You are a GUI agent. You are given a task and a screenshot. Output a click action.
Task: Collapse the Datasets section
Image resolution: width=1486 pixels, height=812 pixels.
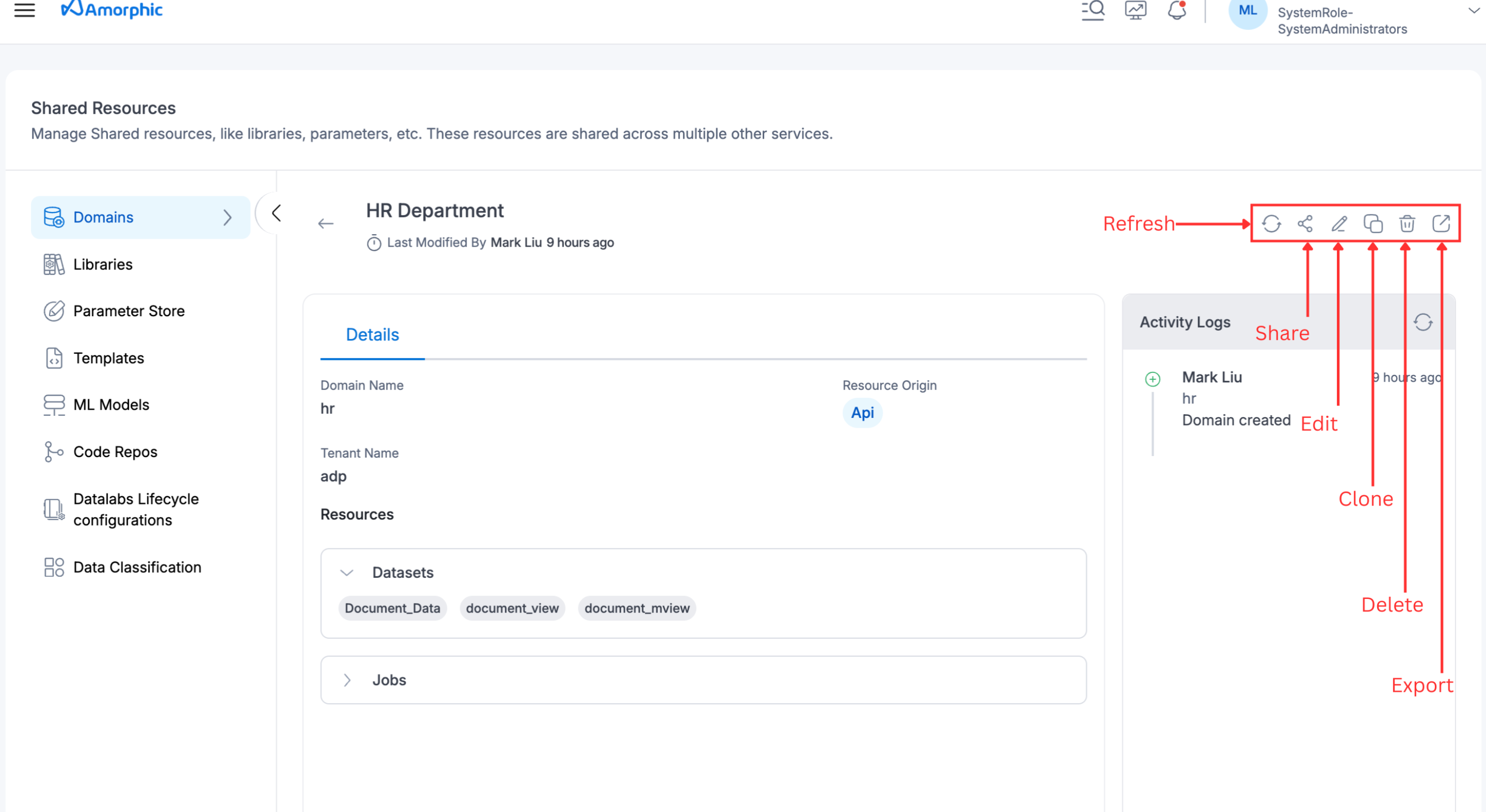point(347,573)
